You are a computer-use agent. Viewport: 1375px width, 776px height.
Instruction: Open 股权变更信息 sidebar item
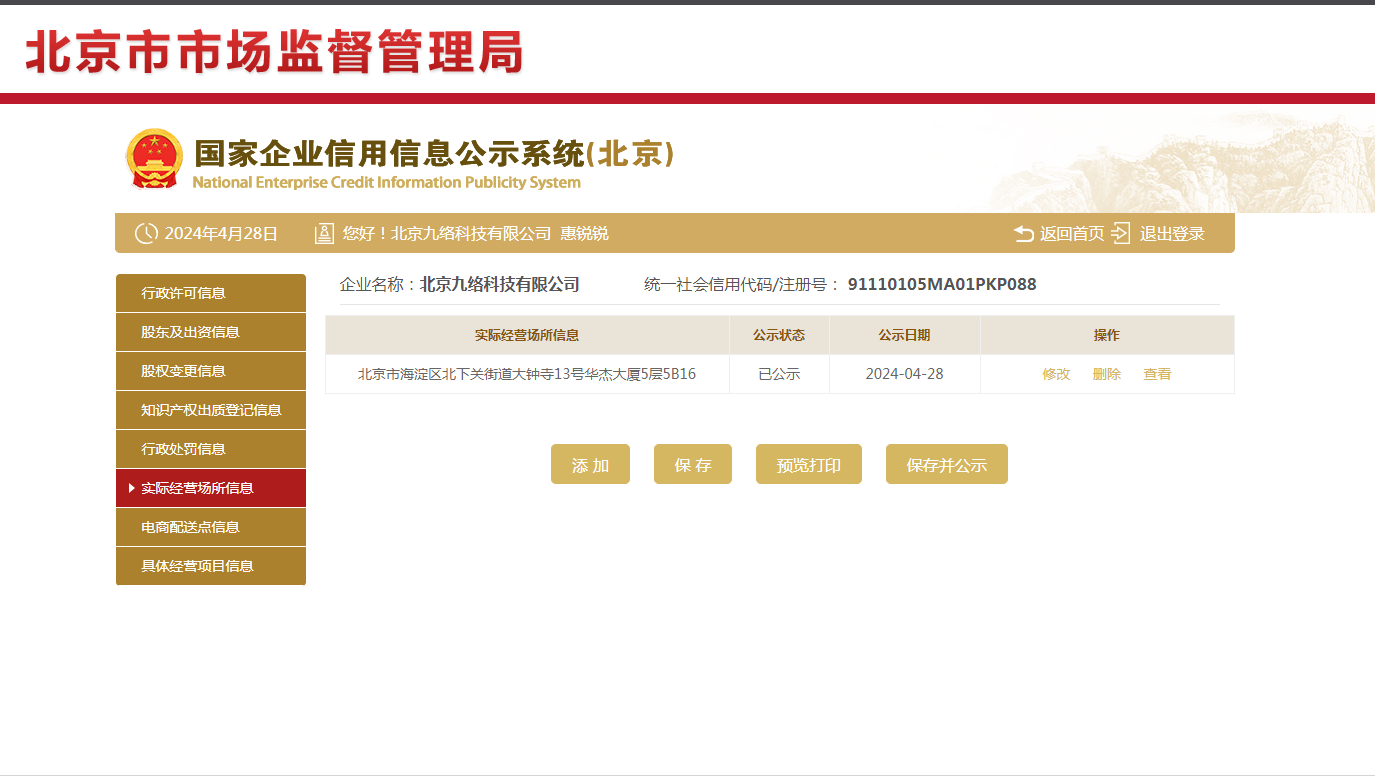pyautogui.click(x=211, y=371)
